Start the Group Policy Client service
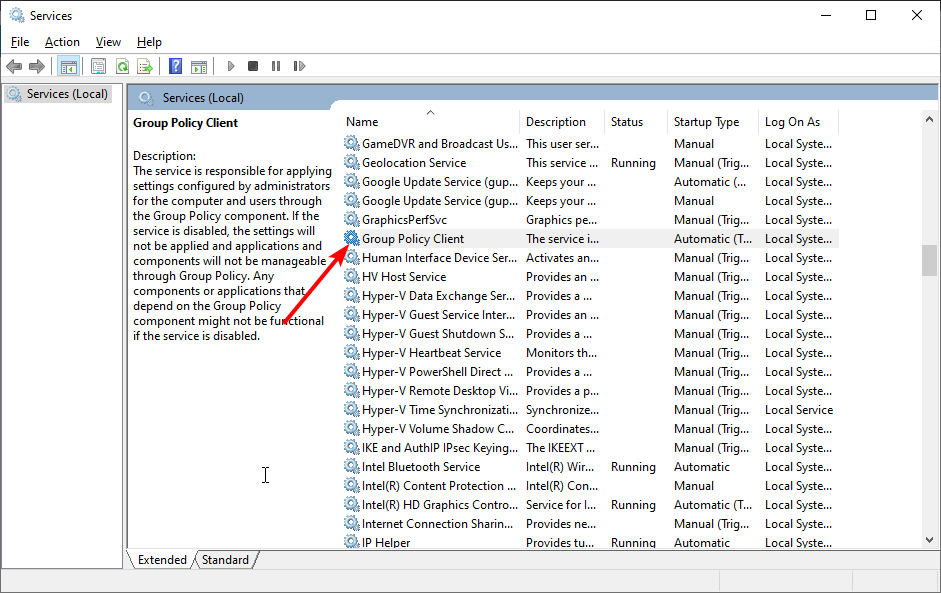 click(231, 65)
